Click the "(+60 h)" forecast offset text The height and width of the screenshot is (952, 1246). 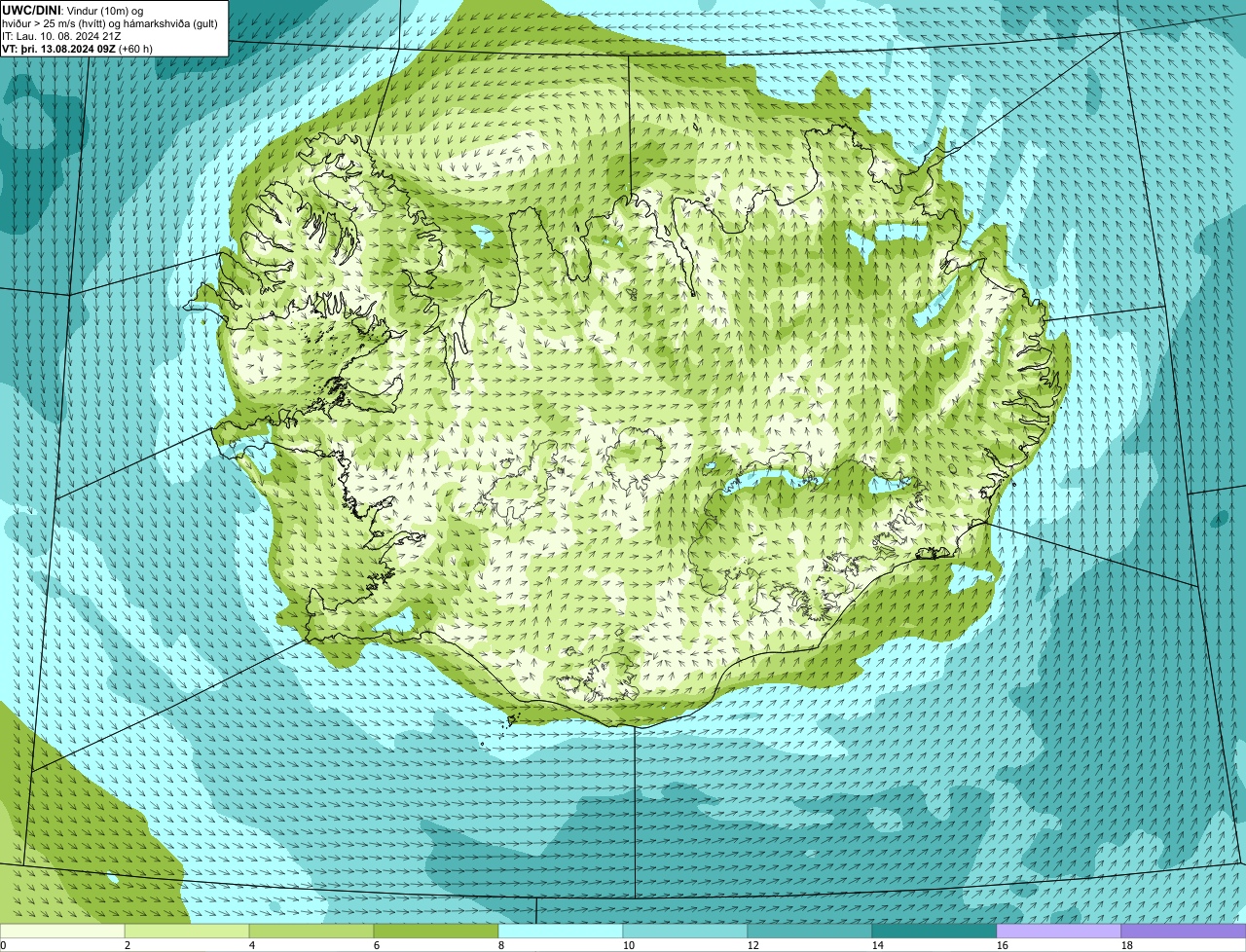135,48
